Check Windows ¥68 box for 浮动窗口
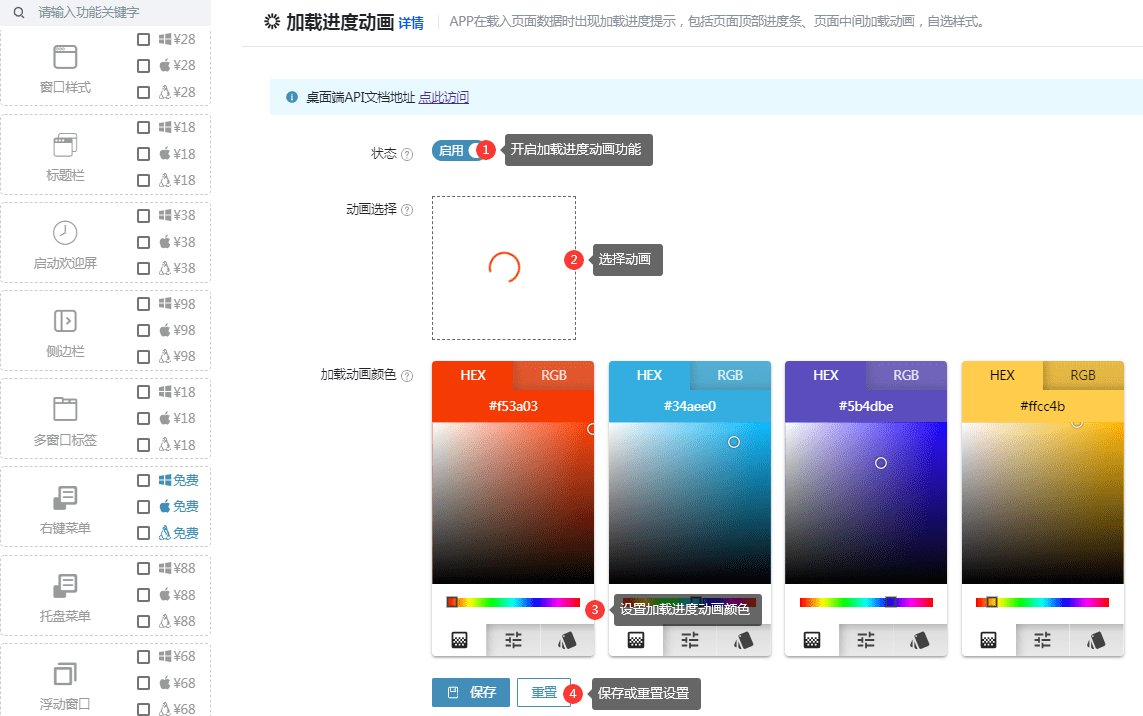This screenshot has width=1143, height=716. [144, 657]
